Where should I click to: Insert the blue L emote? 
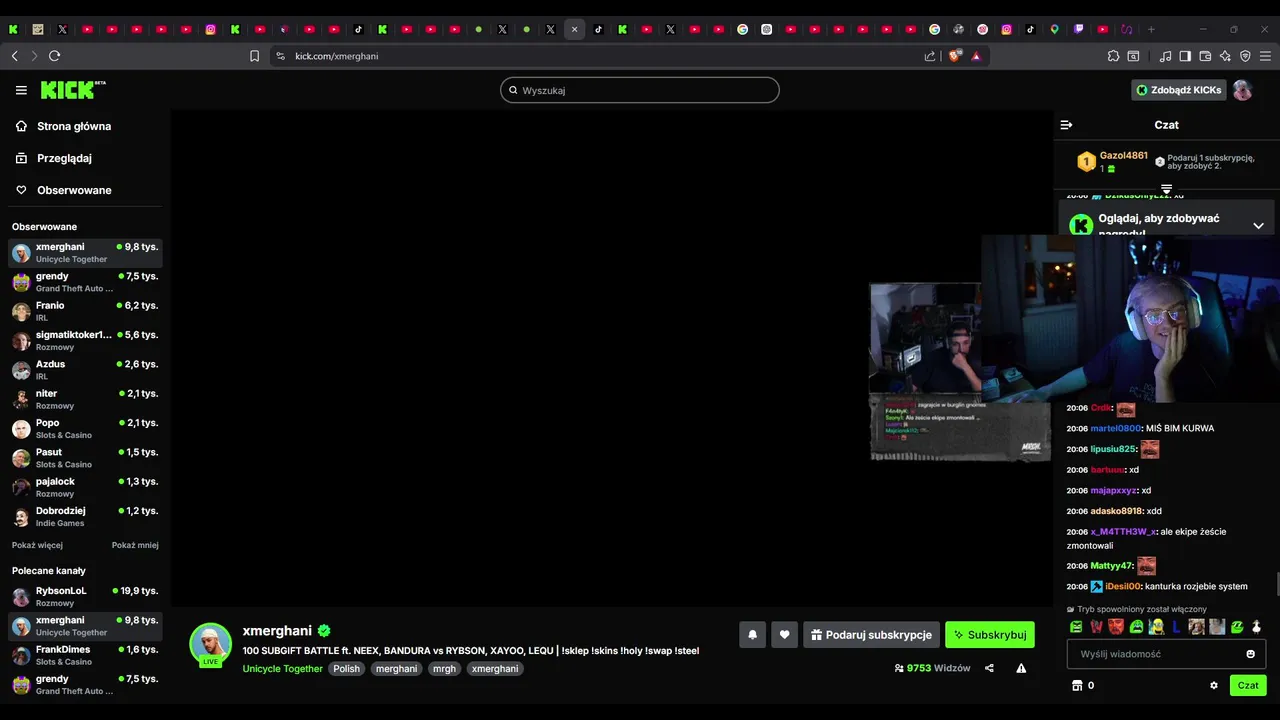(x=1177, y=627)
